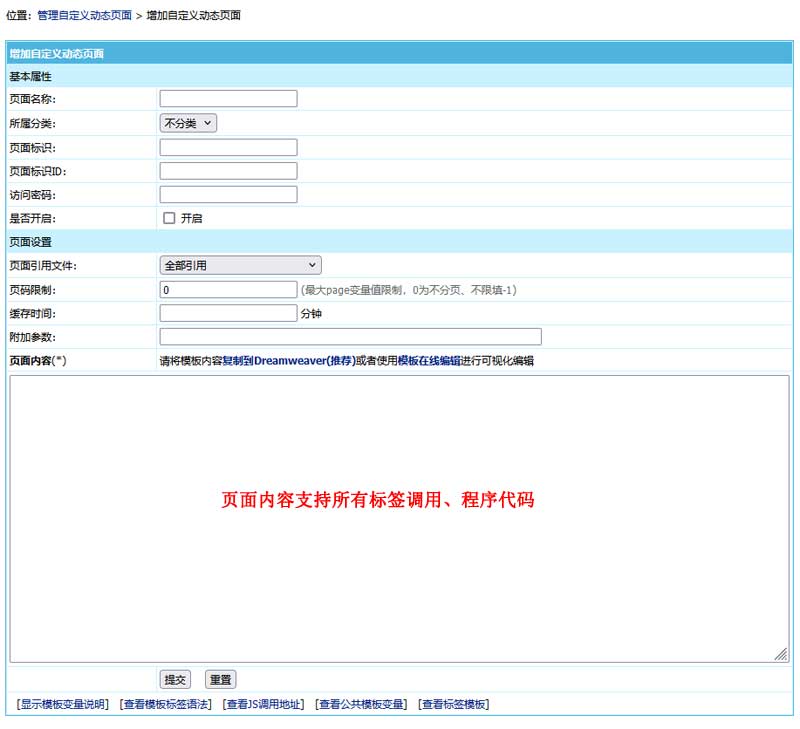
Task: Show 显示模板变量说明 link
Action: click(x=62, y=704)
